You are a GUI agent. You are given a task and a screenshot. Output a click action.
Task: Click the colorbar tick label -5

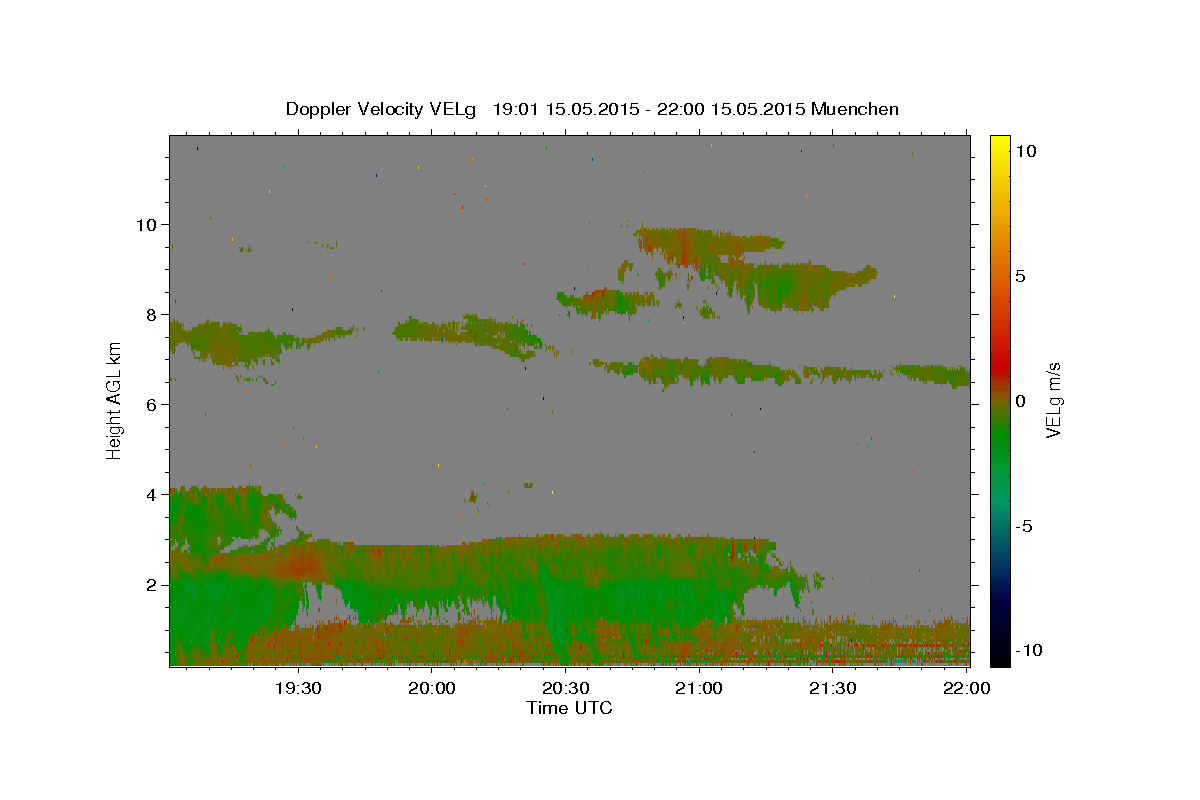point(1024,526)
